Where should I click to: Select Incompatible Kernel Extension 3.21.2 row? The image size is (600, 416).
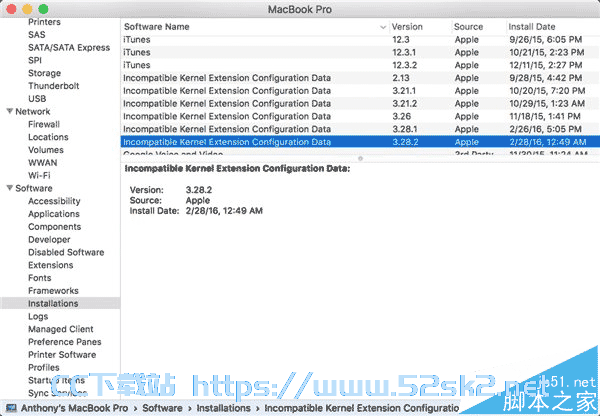pyautogui.click(x=360, y=103)
